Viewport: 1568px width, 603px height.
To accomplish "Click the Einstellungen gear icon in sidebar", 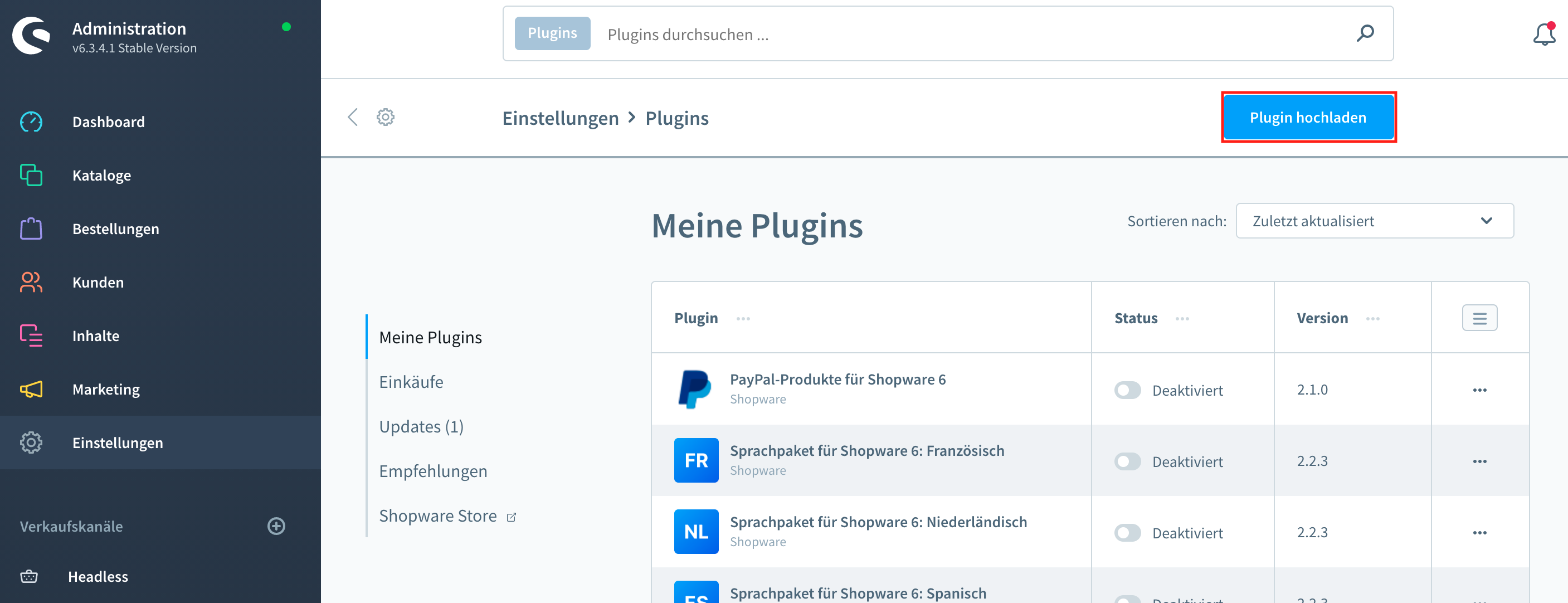I will pyautogui.click(x=31, y=442).
